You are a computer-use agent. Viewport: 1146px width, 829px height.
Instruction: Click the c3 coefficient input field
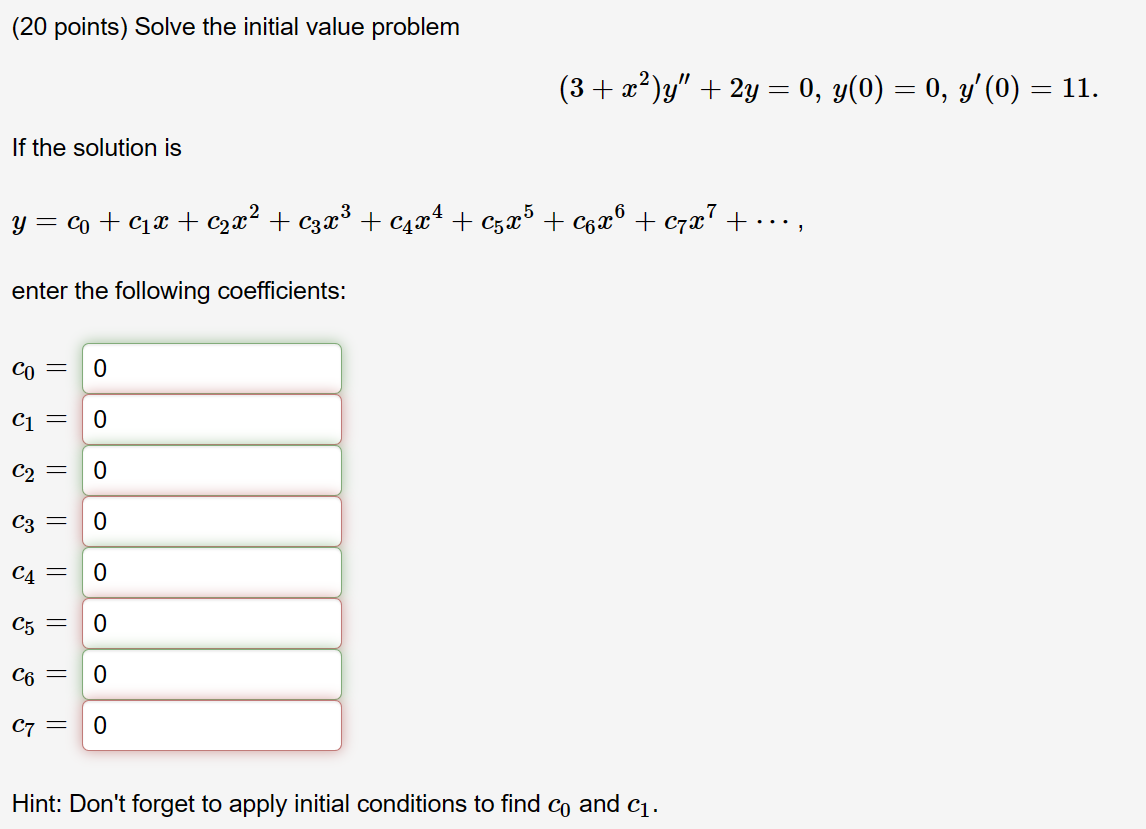210,520
